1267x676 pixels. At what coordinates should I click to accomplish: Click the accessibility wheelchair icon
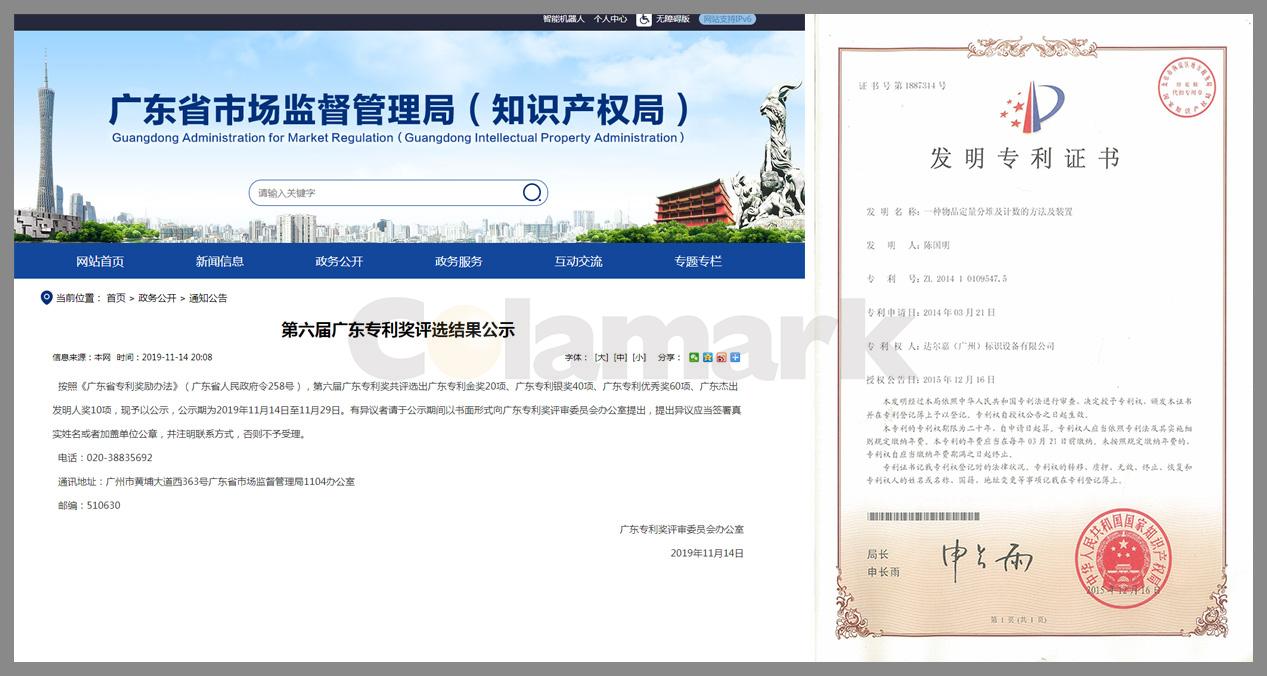point(644,19)
